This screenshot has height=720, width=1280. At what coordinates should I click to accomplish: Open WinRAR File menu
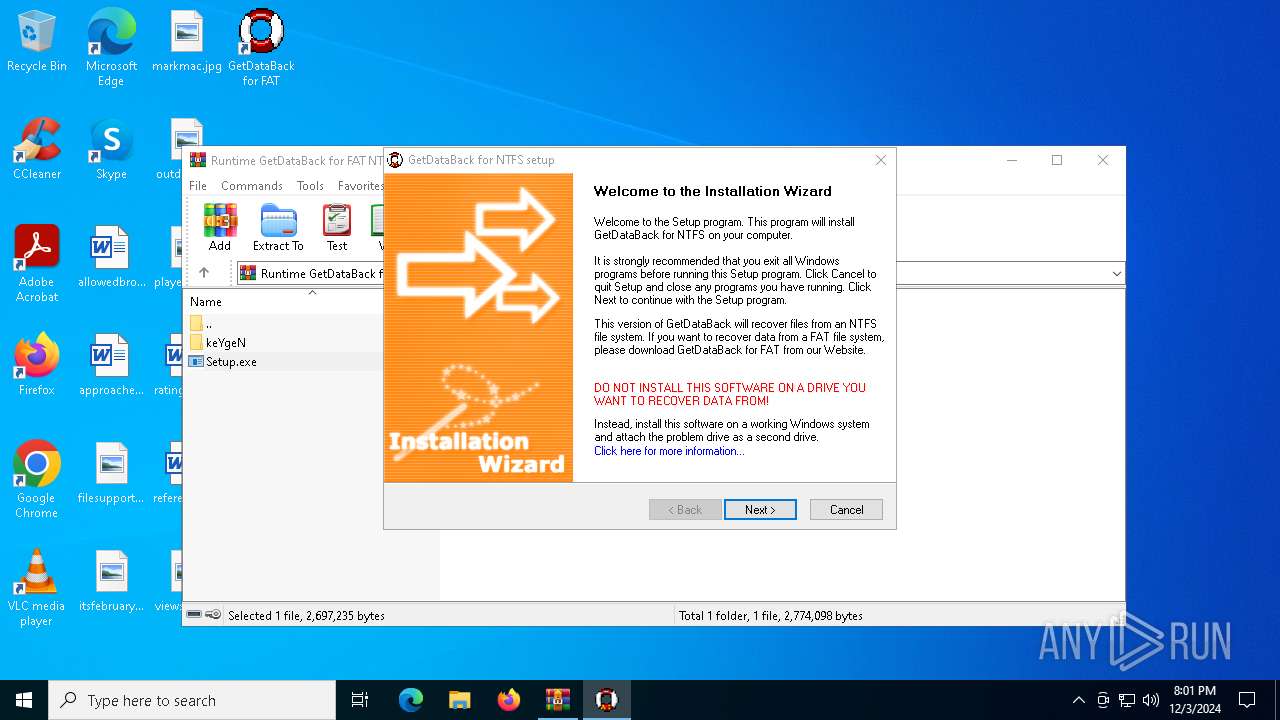[x=198, y=186]
